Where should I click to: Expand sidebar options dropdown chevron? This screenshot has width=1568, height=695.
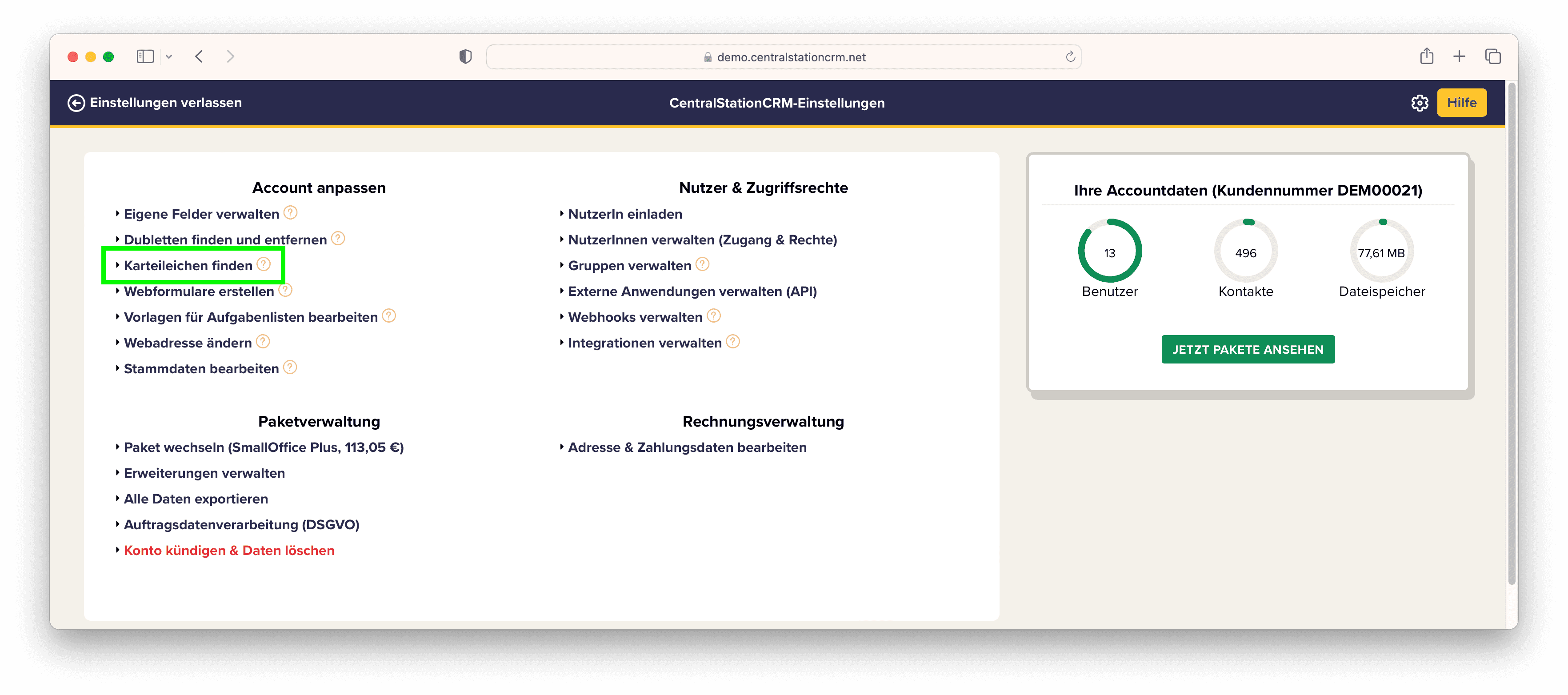point(169,56)
